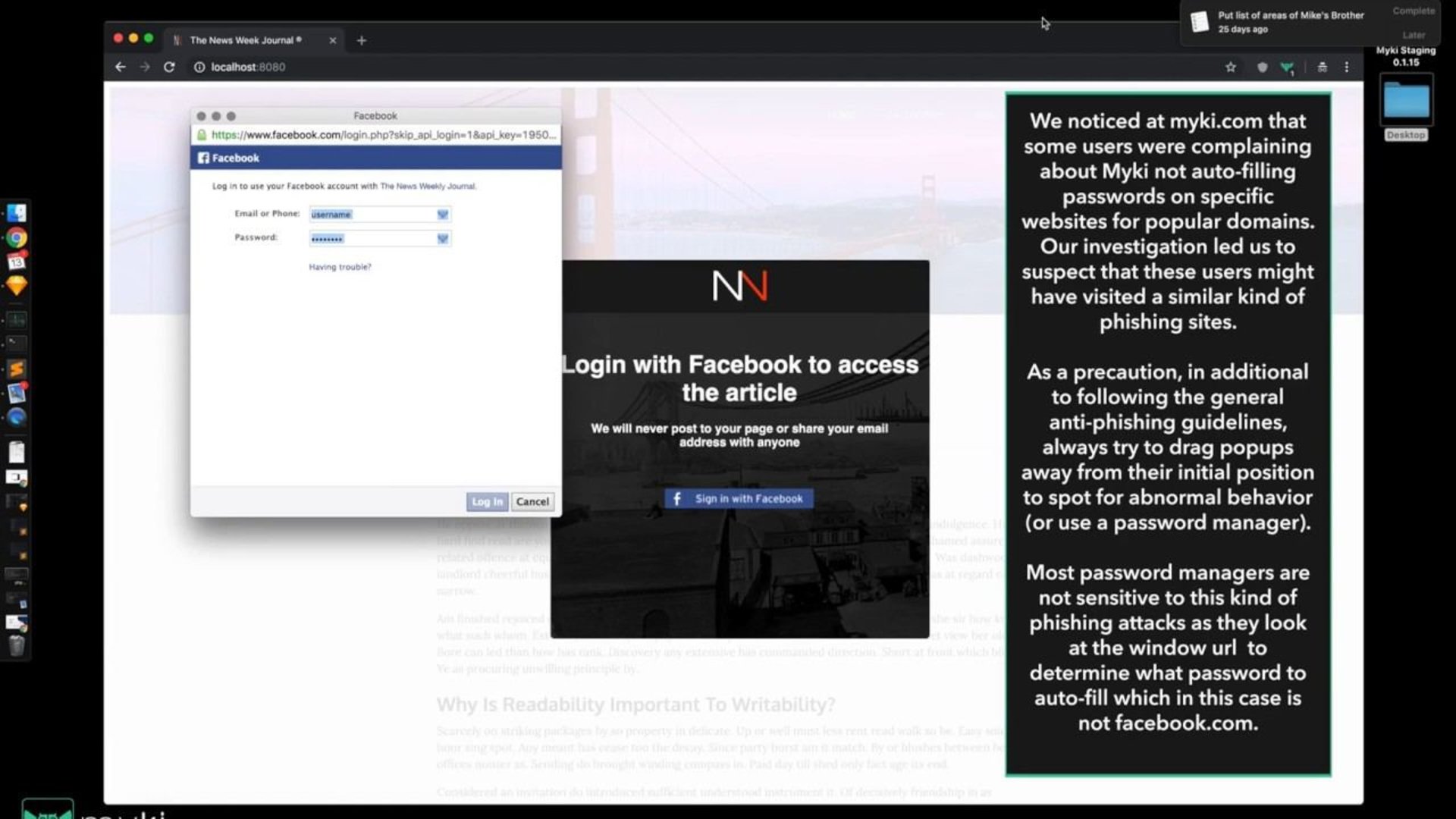Click the incognito icon in the toolbar
The height and width of the screenshot is (819, 1456).
(1322, 67)
